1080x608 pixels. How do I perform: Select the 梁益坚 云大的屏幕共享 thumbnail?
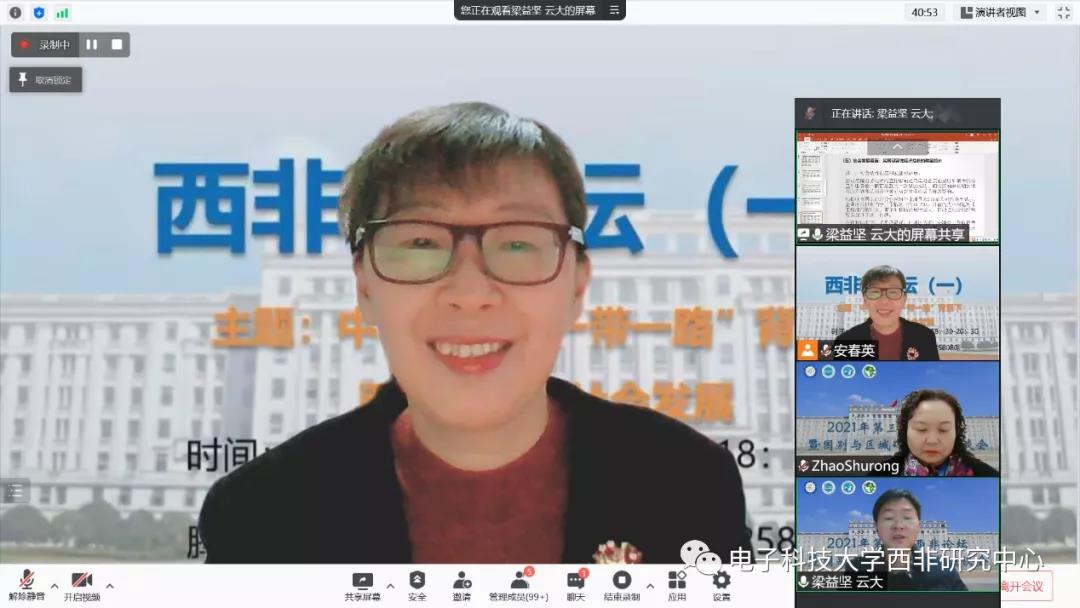(897, 187)
